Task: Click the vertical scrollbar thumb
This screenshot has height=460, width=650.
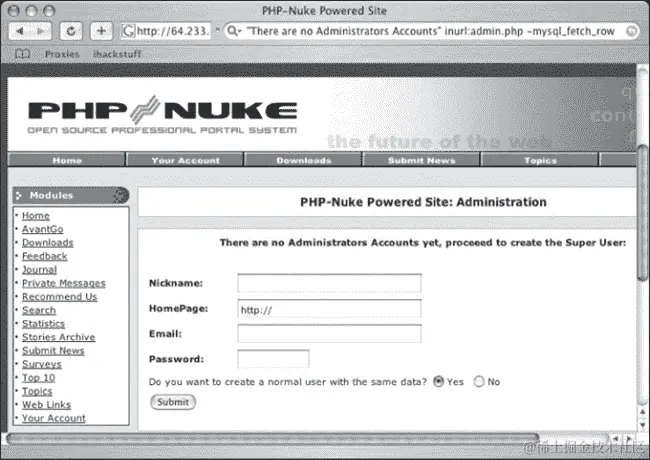Action: pos(643,213)
